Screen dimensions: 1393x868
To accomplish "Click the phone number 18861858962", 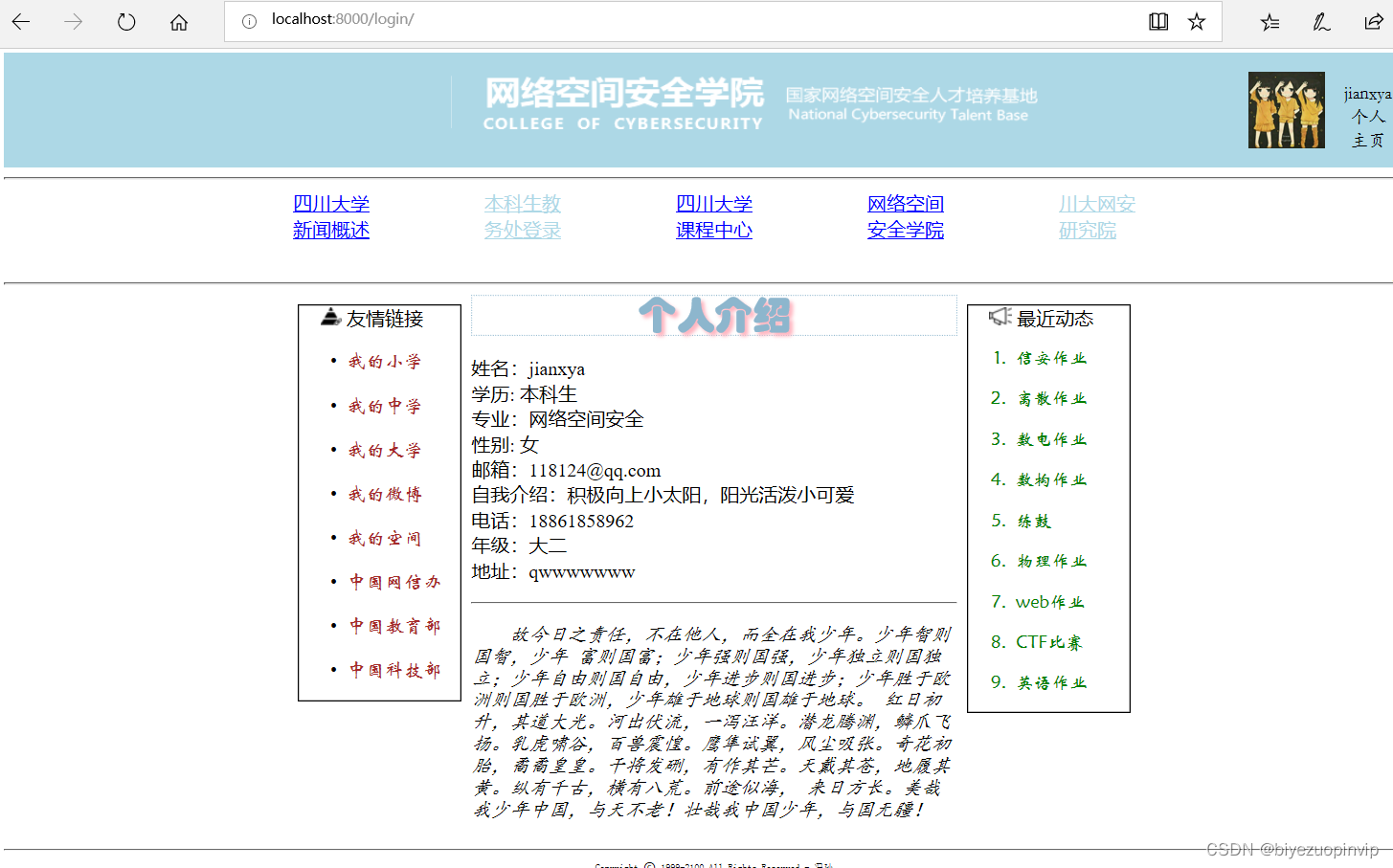I will tap(581, 521).
